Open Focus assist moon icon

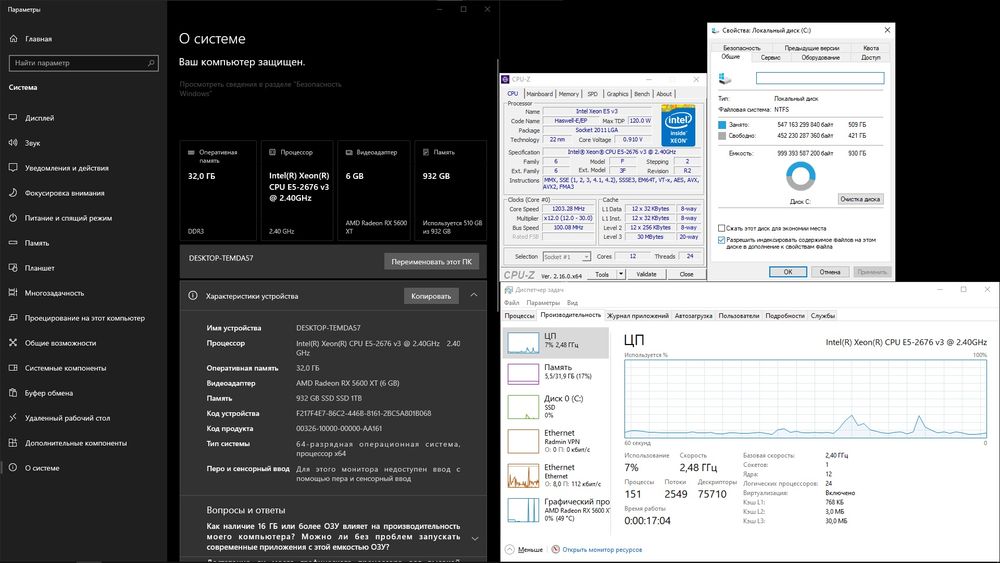click(x=13, y=193)
